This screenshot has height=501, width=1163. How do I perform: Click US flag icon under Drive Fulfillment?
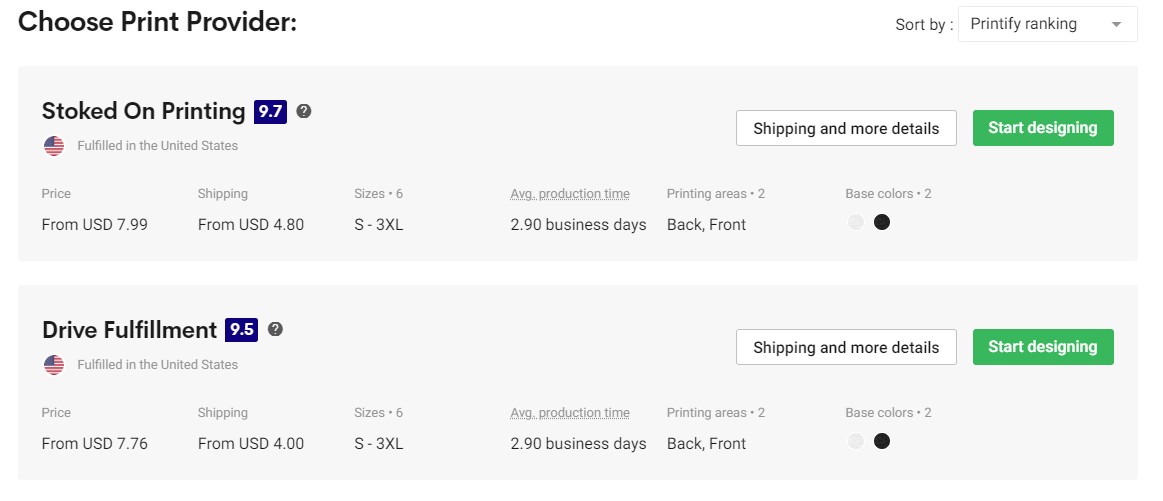click(x=54, y=365)
